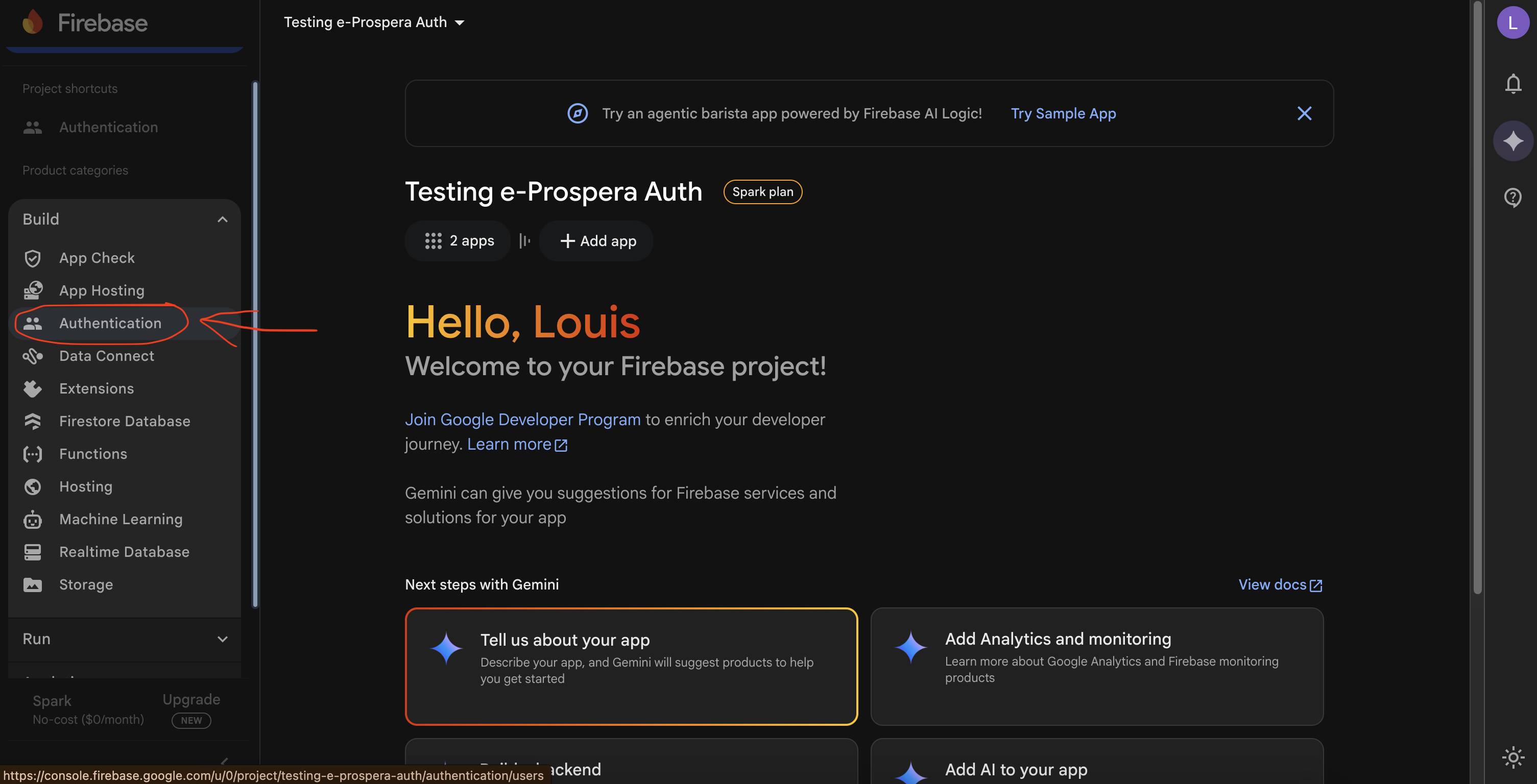This screenshot has height=784, width=1537.
Task: Select Authentication under Project shortcuts
Action: click(x=108, y=127)
